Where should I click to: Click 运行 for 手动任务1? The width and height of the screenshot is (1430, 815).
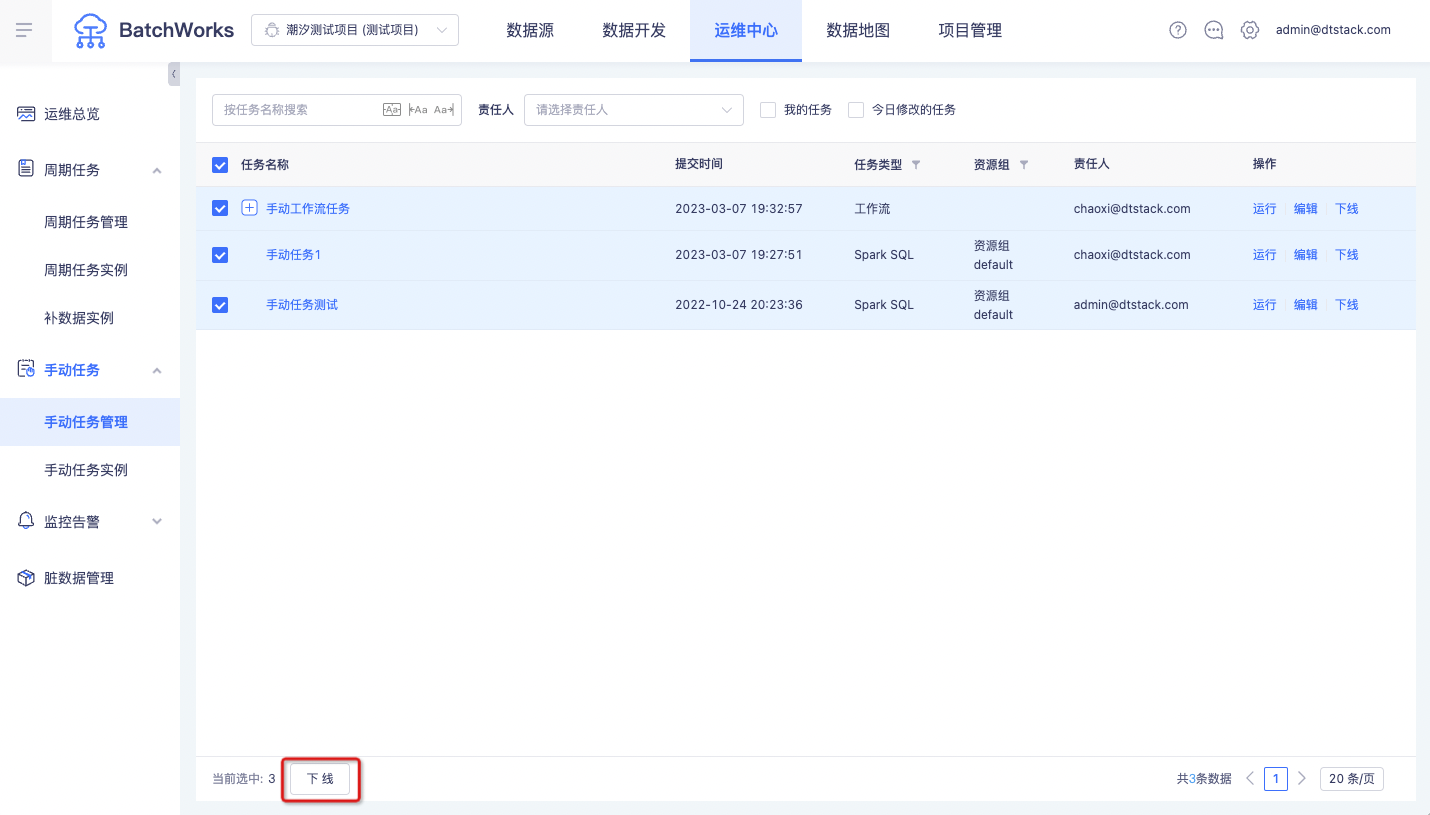pos(1265,255)
